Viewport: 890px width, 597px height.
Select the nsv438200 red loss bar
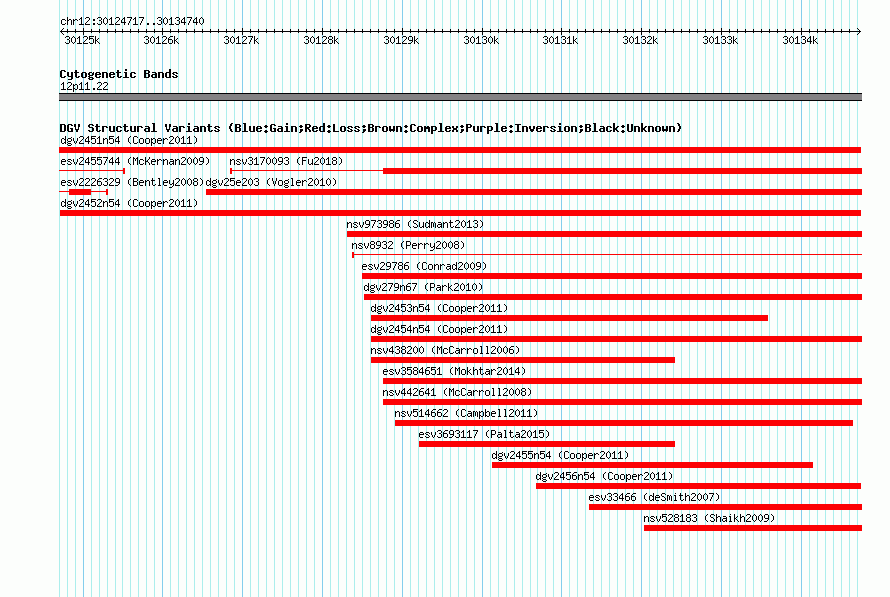(523, 360)
